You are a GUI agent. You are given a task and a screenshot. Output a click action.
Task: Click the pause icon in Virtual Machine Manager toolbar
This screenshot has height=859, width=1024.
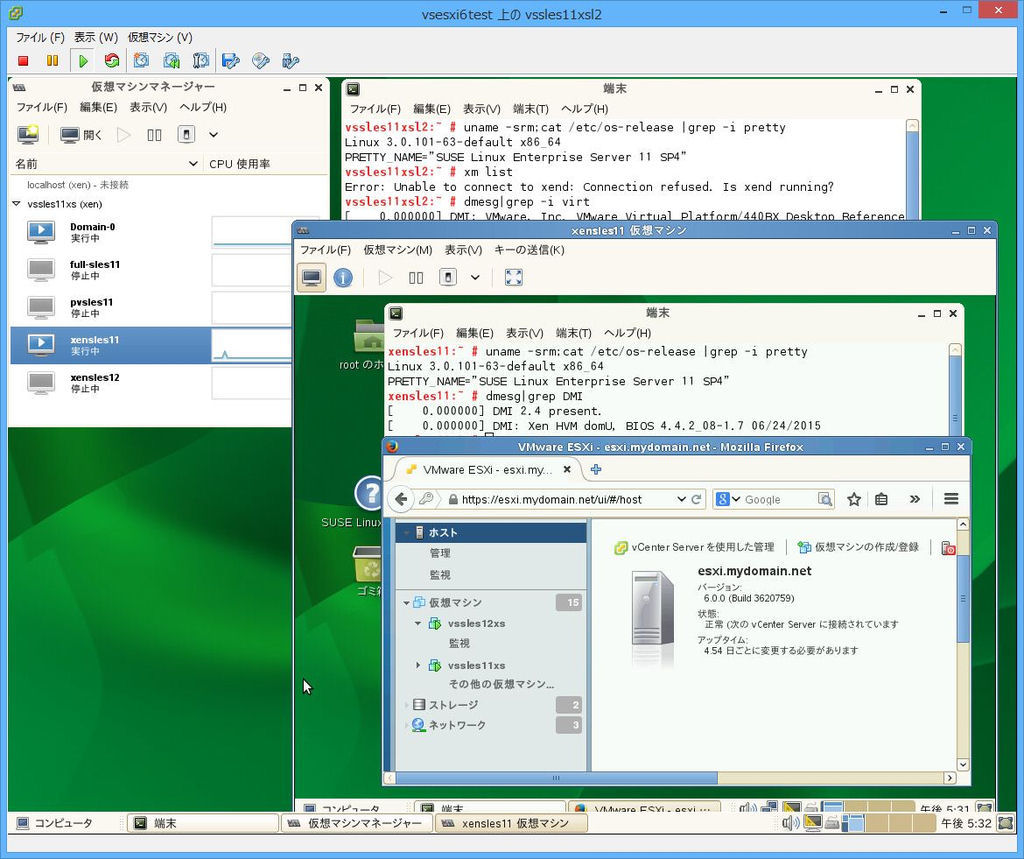(x=154, y=135)
